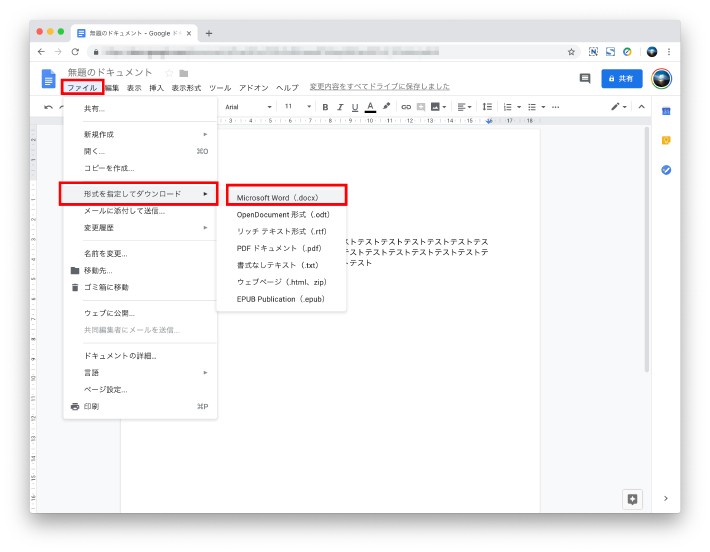Image resolution: width=710 pixels, height=552 pixels.
Task: Click the blue 共有 share button
Action: tap(622, 79)
